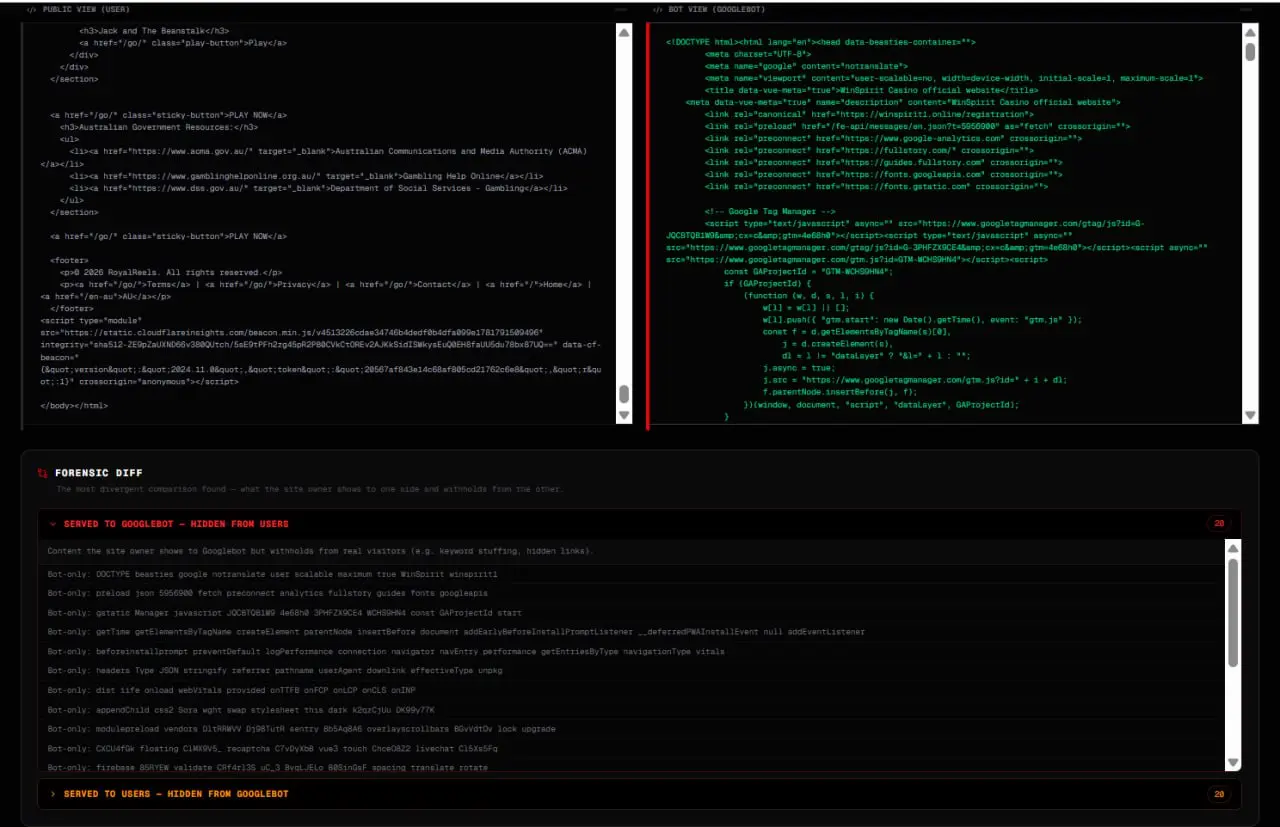Click the Forensic Diff heading

99,473
